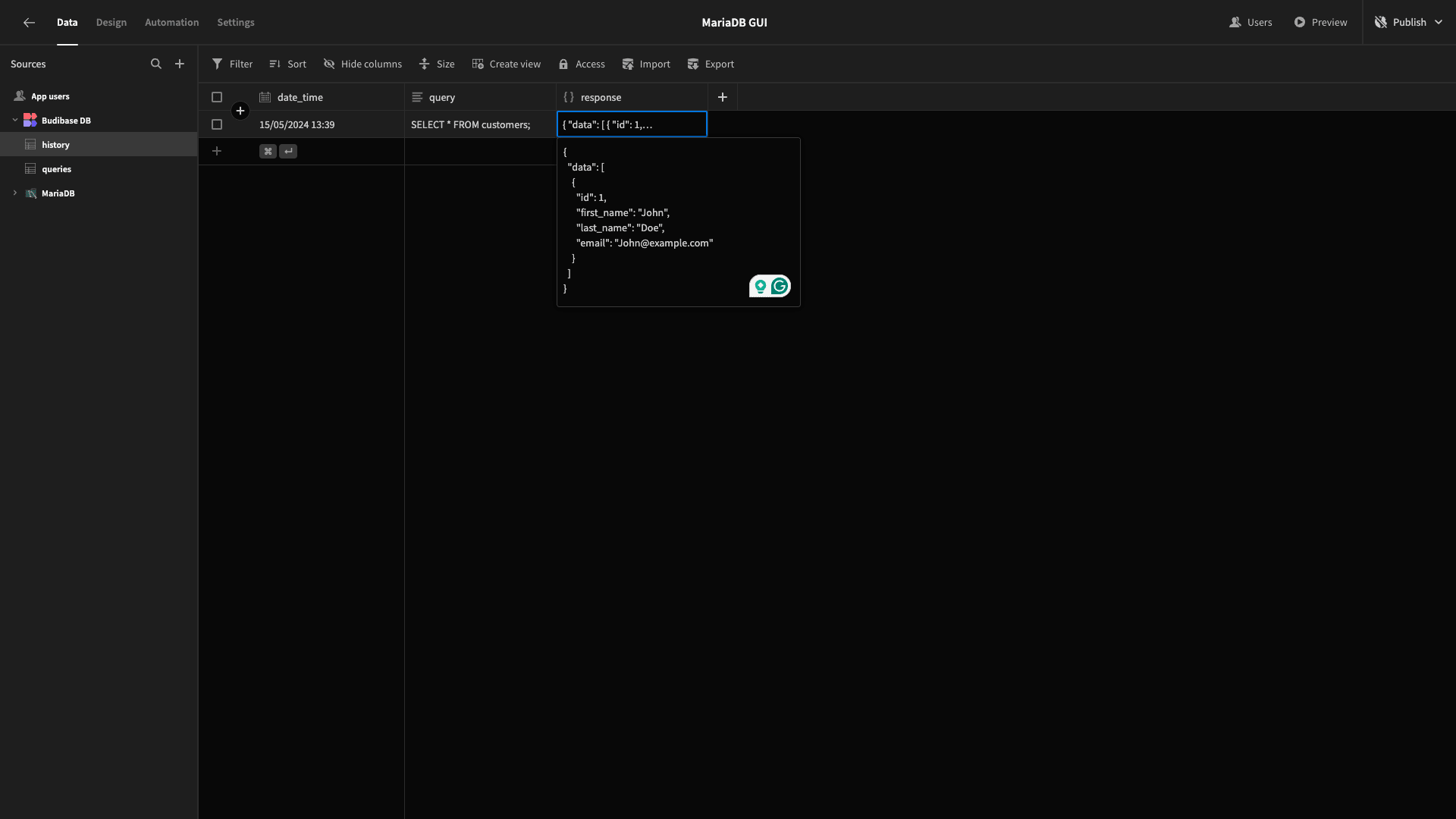Expand the MariaDB source
The height and width of the screenshot is (819, 1456).
pos(15,193)
